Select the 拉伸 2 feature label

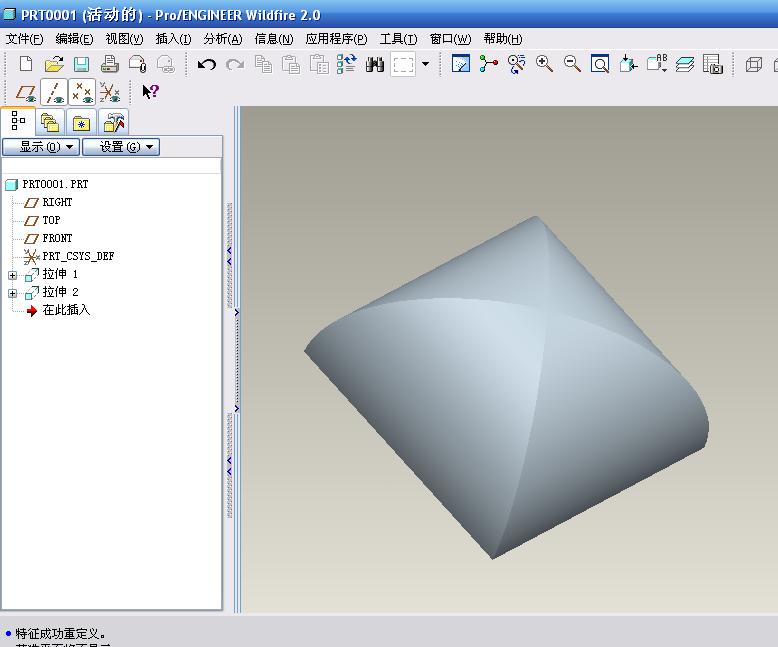pyautogui.click(x=61, y=292)
